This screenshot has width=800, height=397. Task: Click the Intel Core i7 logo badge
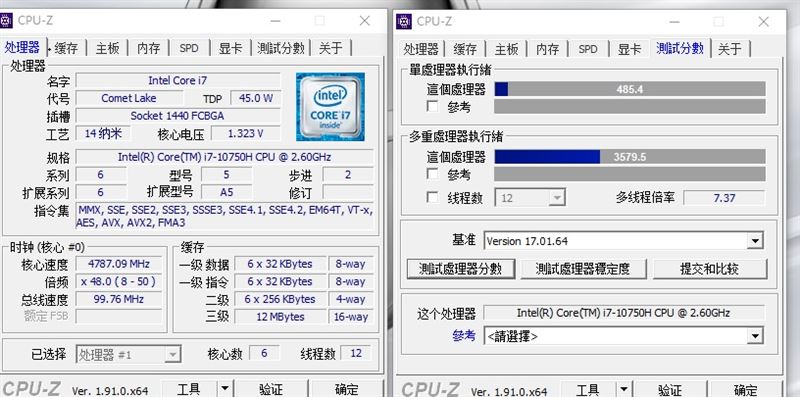click(330, 107)
